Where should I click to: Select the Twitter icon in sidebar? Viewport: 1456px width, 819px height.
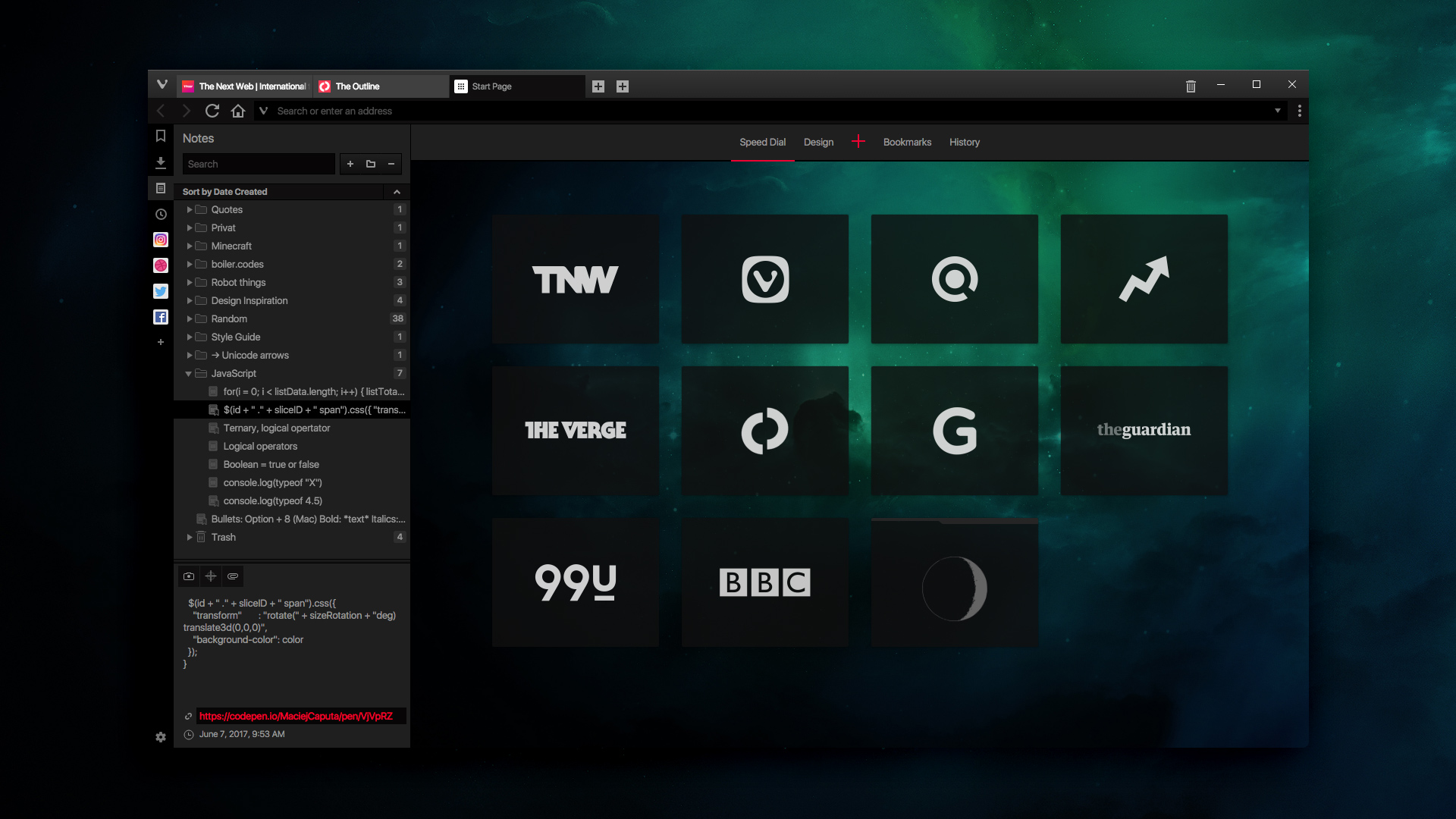coord(160,292)
